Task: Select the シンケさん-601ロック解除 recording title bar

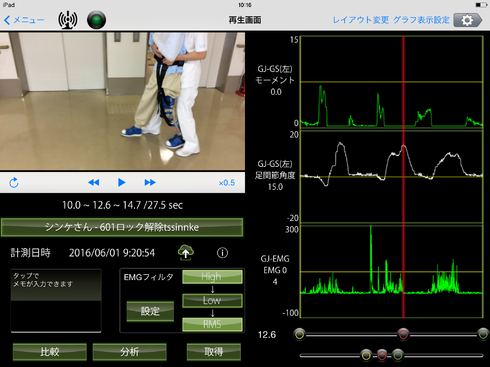Action: point(122,227)
